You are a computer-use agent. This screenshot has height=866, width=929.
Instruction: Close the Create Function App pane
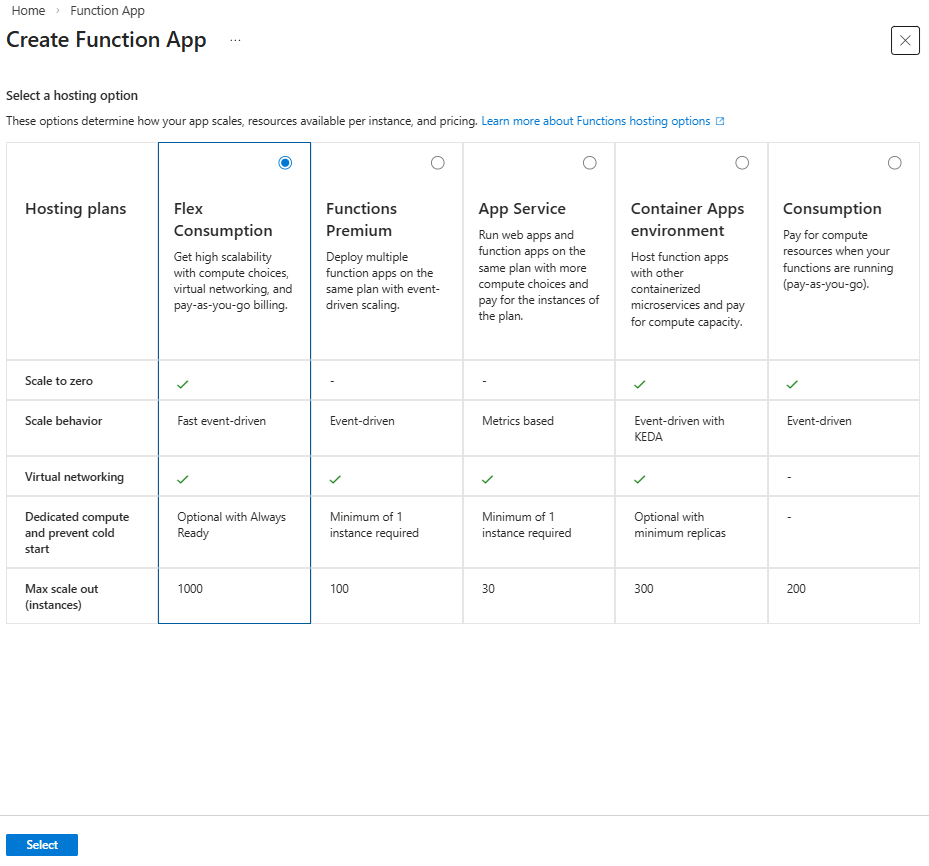click(905, 40)
